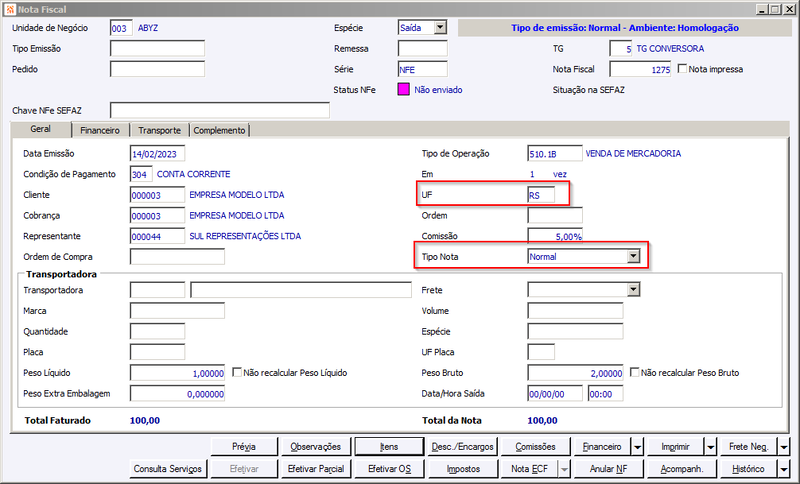Click the Efetivar OS button

tap(389, 469)
